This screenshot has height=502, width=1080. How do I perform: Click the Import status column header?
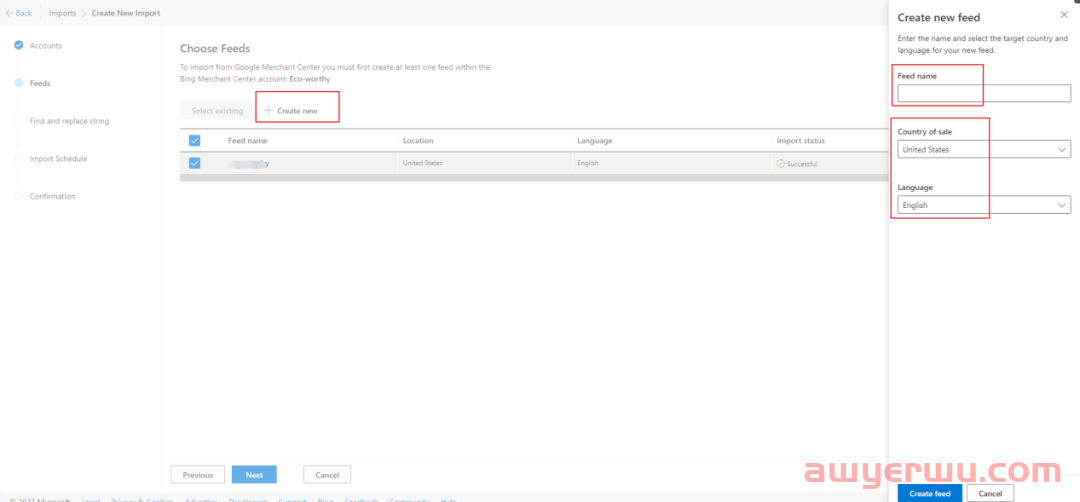pyautogui.click(x=800, y=140)
